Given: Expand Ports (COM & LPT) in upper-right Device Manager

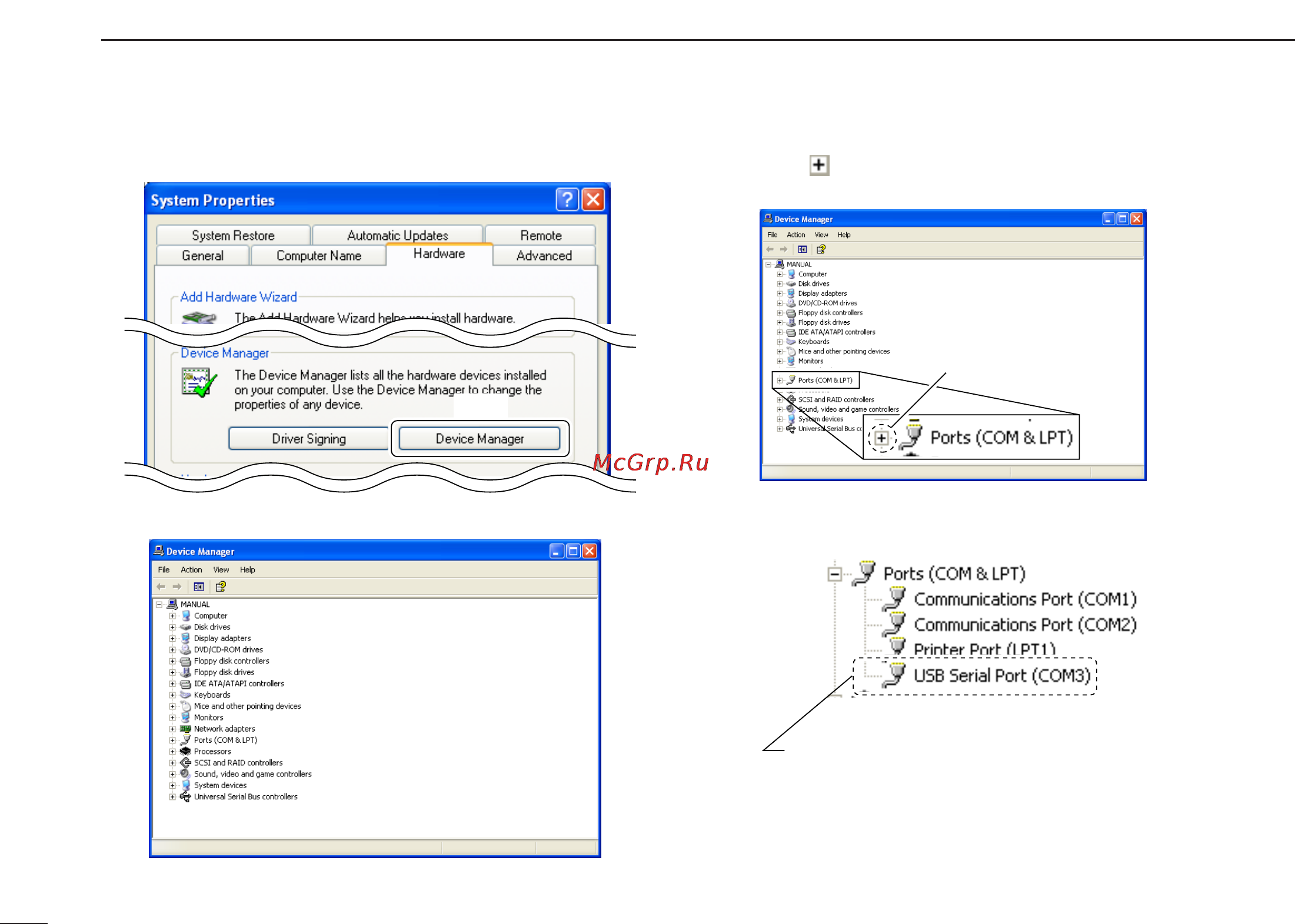Looking at the screenshot, I should tap(780, 381).
